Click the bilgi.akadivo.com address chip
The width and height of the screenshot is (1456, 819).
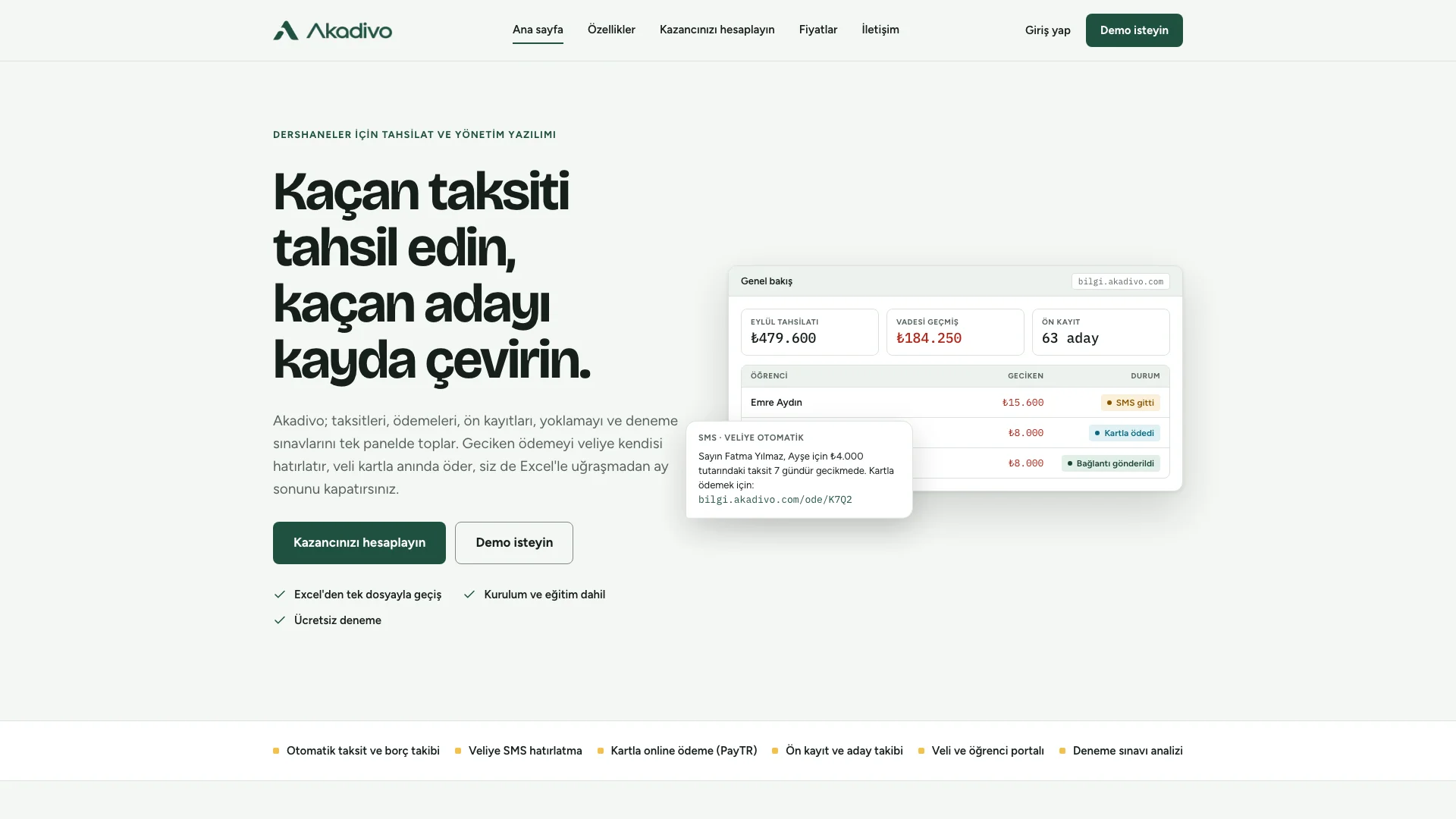[x=1120, y=281]
